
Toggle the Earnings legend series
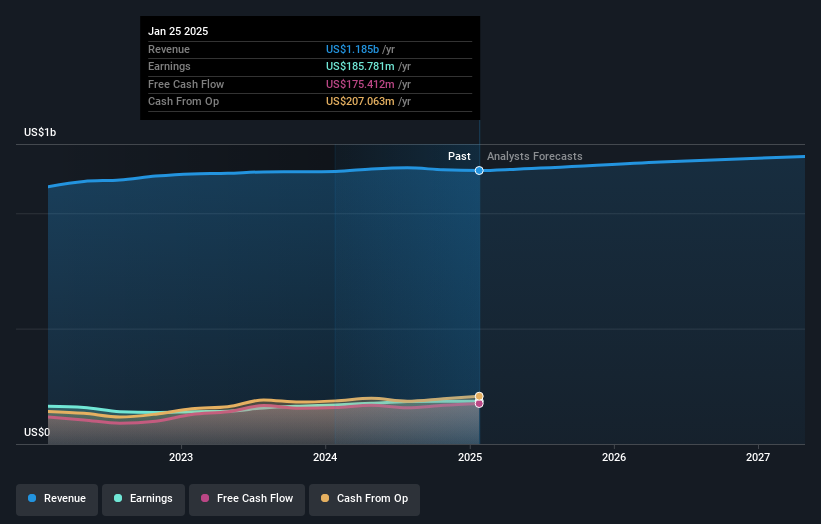coord(143,498)
